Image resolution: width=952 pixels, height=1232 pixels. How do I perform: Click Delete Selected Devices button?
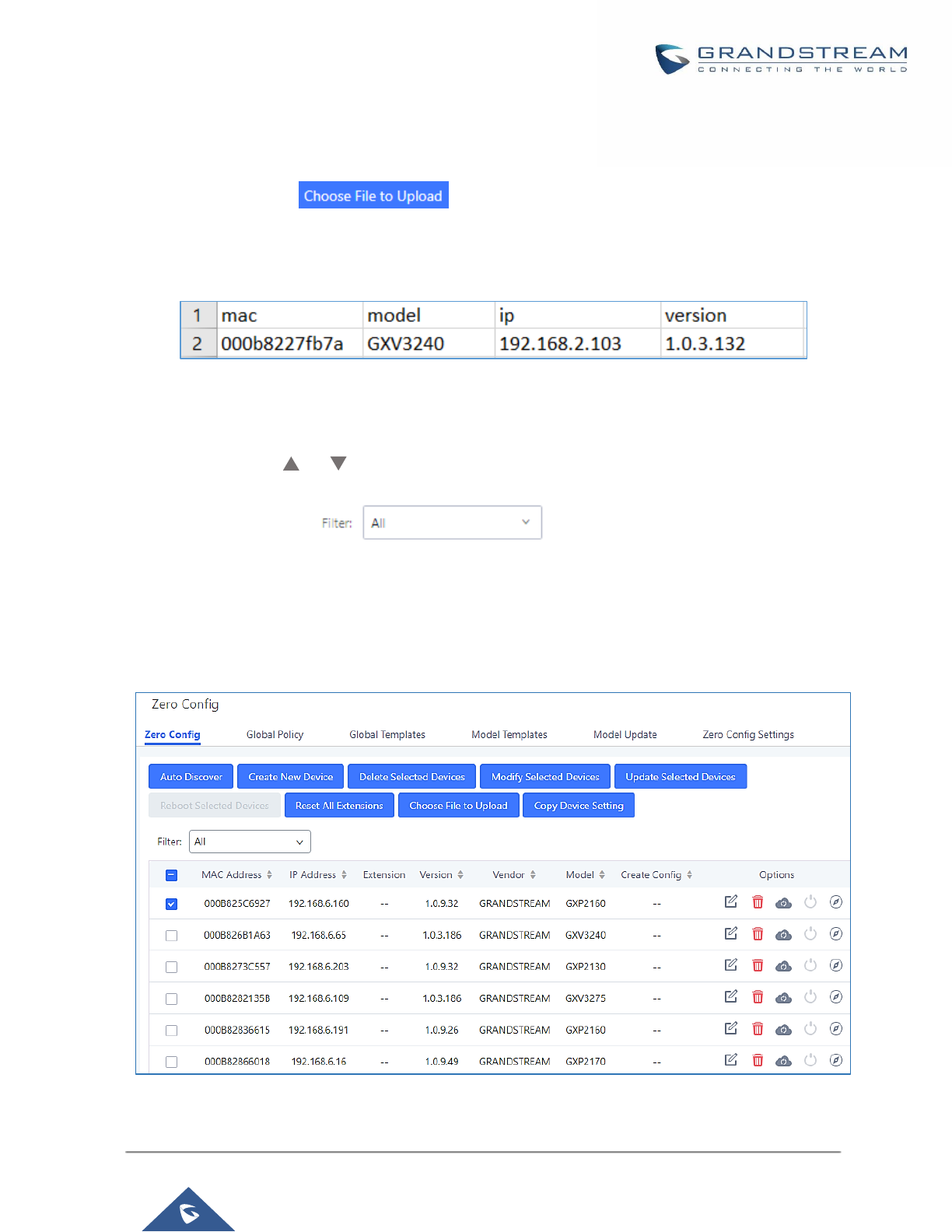pos(412,776)
